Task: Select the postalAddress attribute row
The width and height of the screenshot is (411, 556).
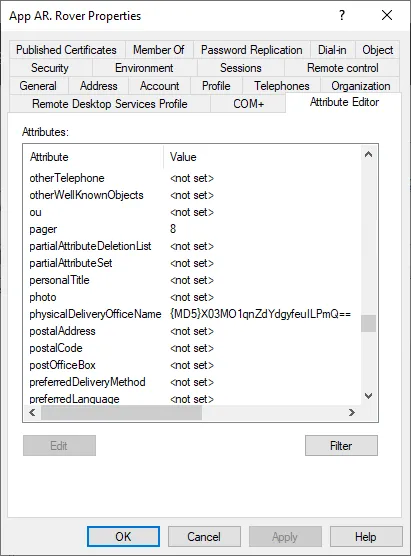Action: tap(192, 331)
